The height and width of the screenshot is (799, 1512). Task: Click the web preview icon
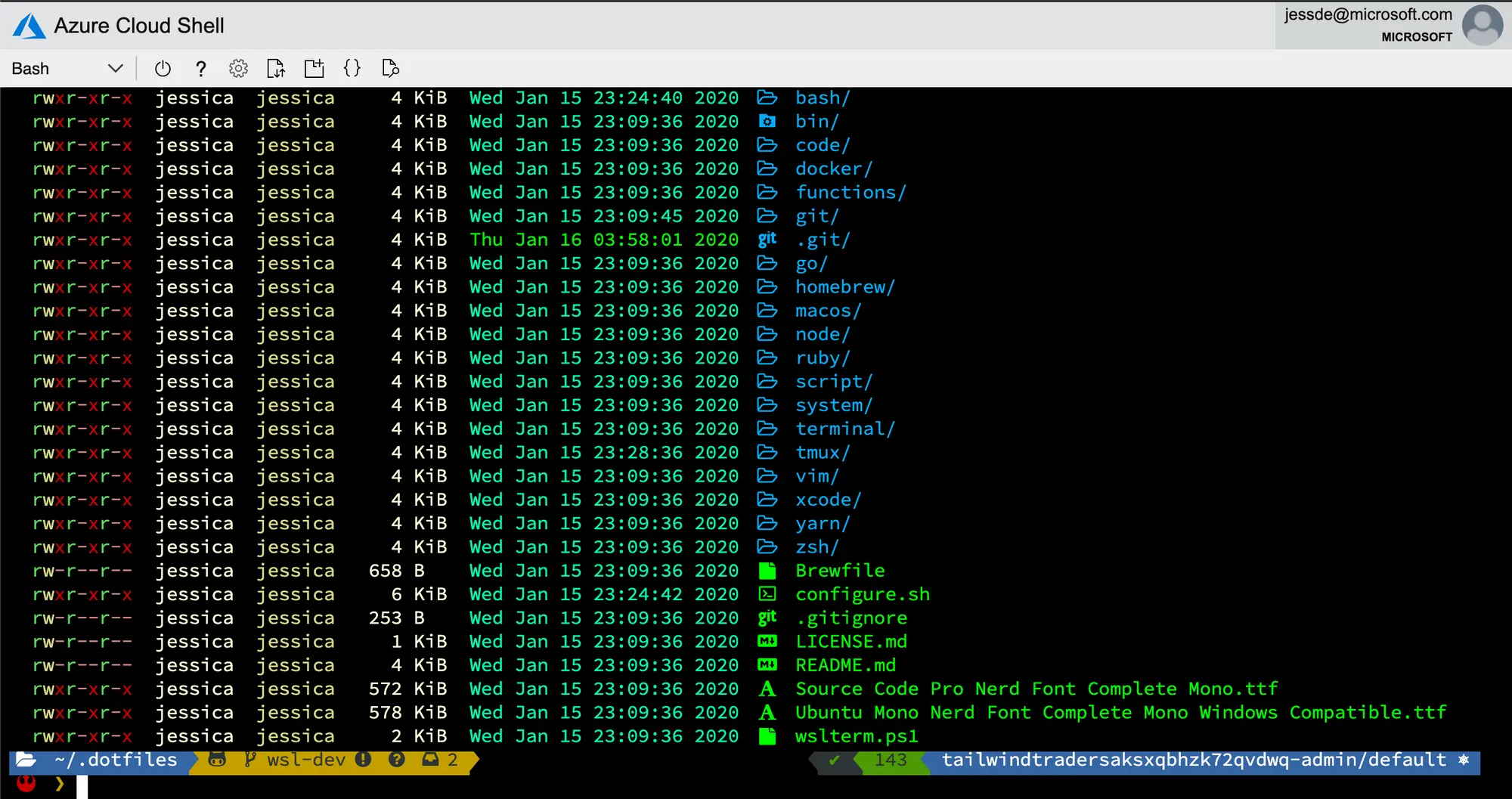[390, 69]
